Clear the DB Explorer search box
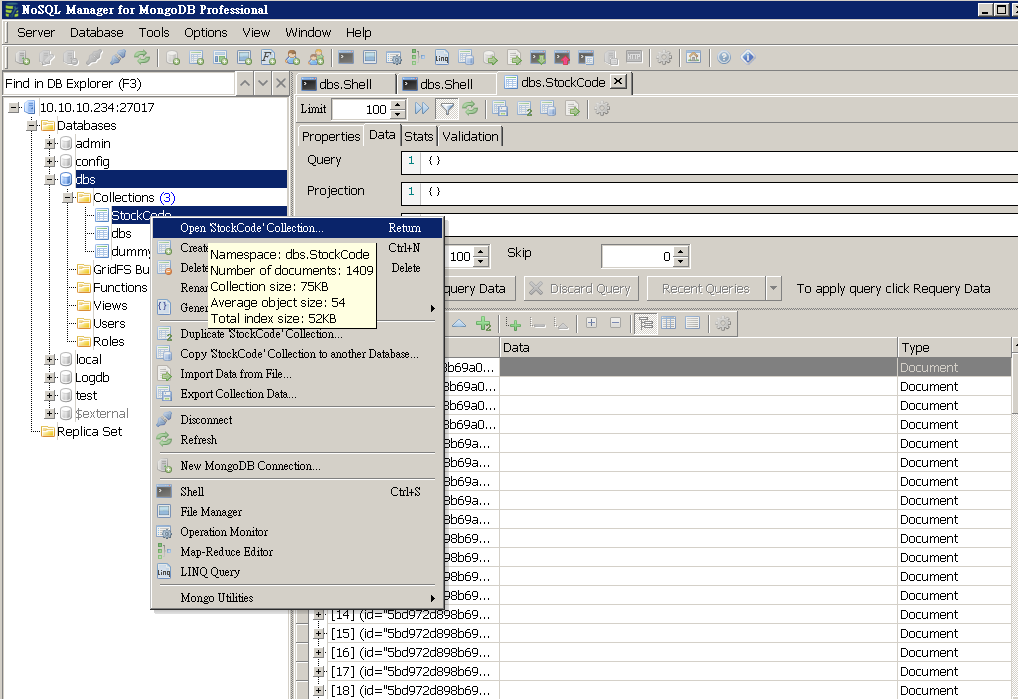Image resolution: width=1018 pixels, height=699 pixels. [280, 83]
